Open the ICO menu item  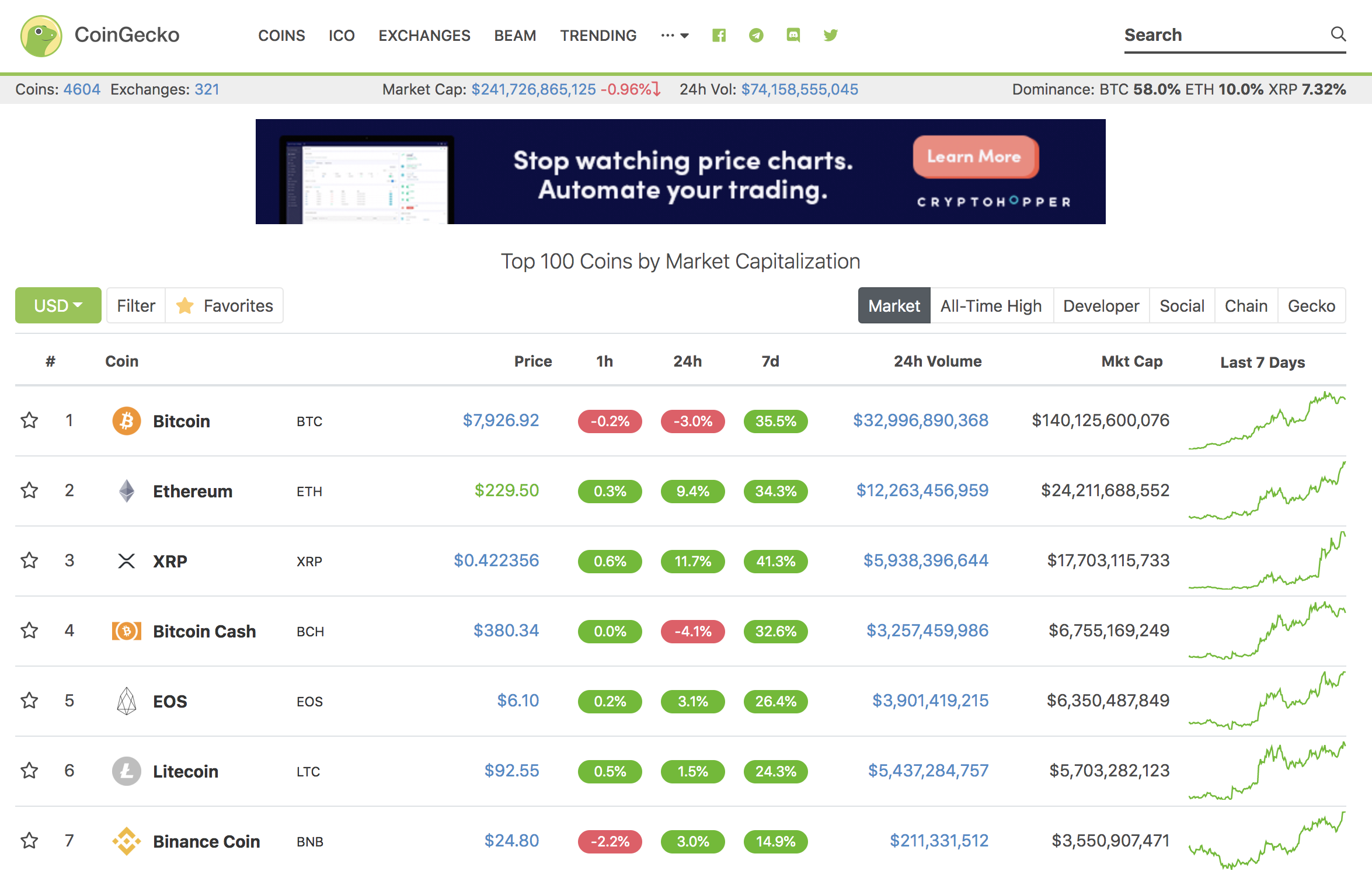(x=342, y=36)
